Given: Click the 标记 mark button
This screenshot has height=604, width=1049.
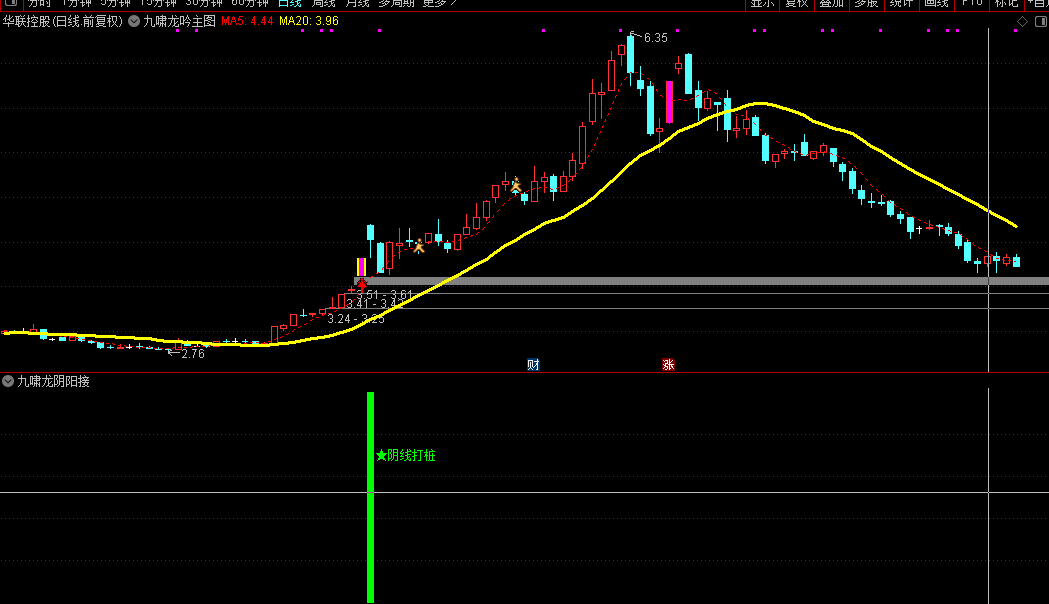Looking at the screenshot, I should pyautogui.click(x=1006, y=3).
